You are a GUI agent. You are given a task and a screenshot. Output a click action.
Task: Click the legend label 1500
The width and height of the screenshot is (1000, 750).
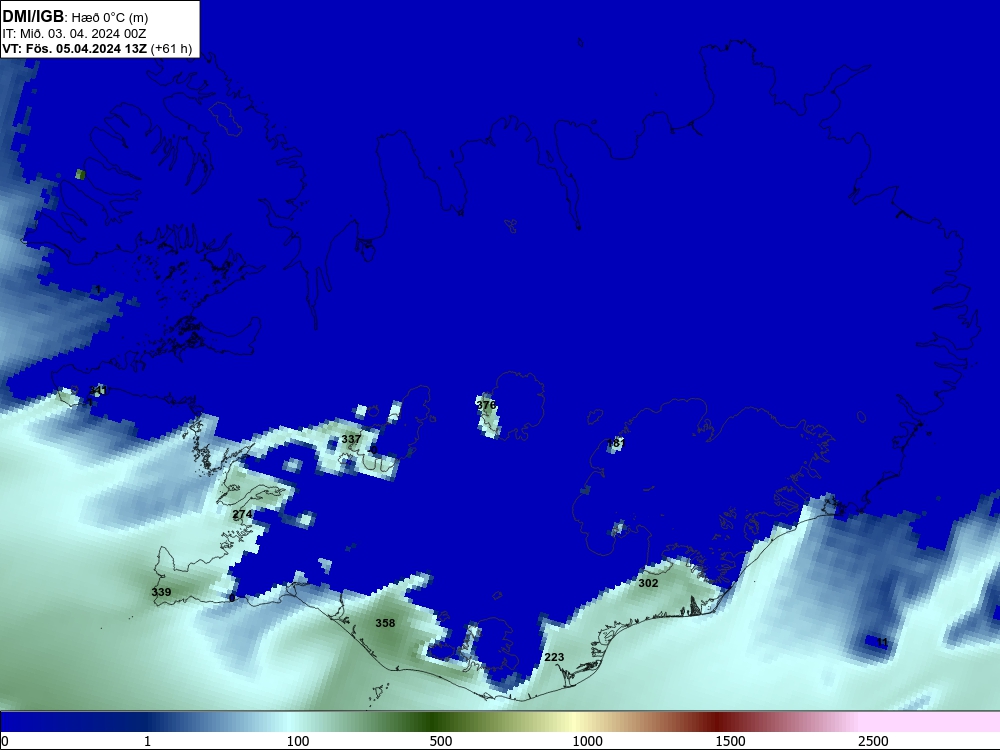tap(730, 741)
